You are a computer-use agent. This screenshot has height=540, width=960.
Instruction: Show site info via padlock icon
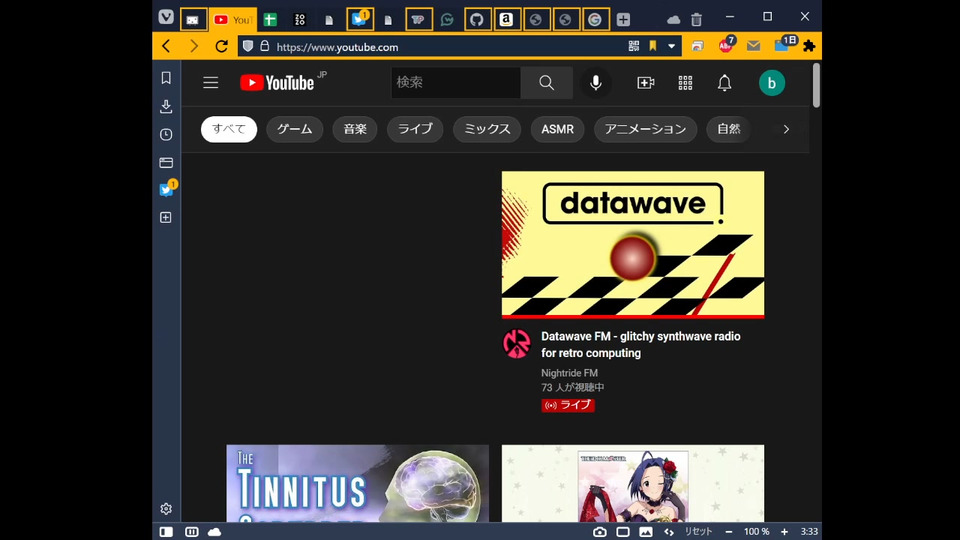tap(264, 46)
